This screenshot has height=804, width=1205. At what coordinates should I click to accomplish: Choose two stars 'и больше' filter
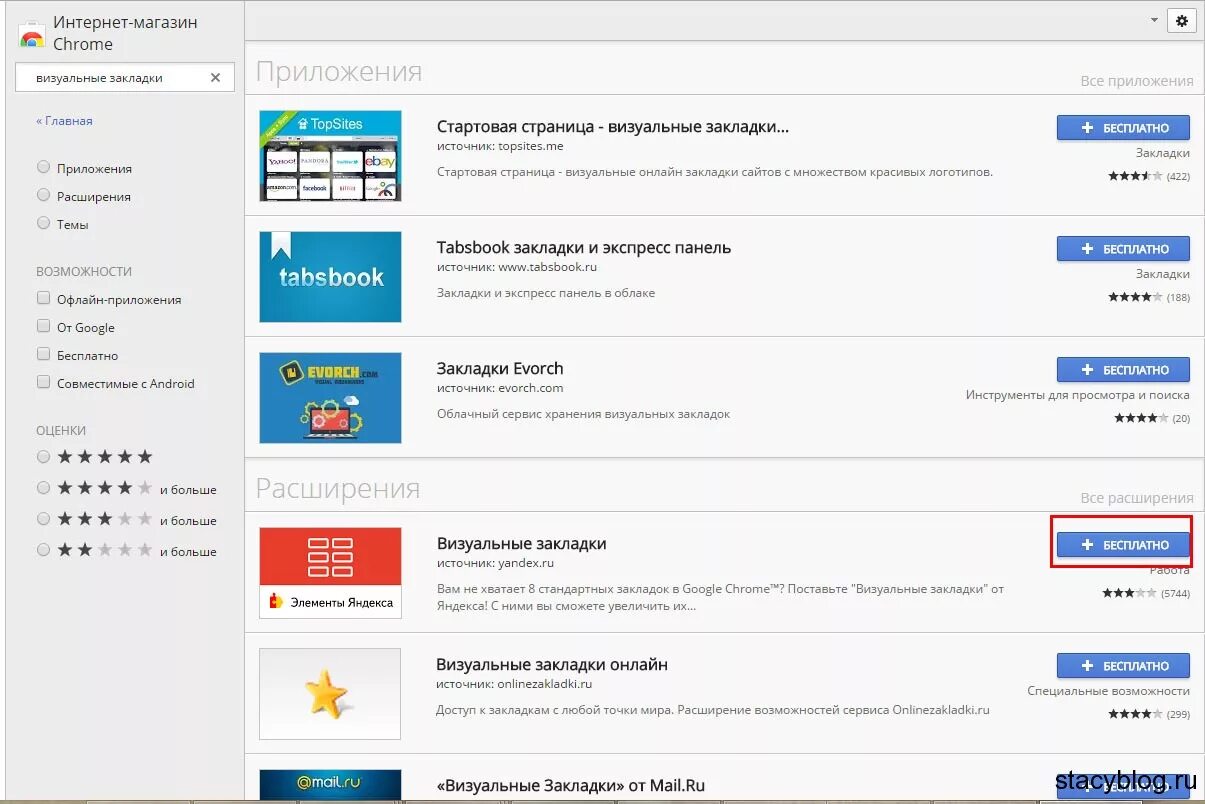click(x=43, y=551)
